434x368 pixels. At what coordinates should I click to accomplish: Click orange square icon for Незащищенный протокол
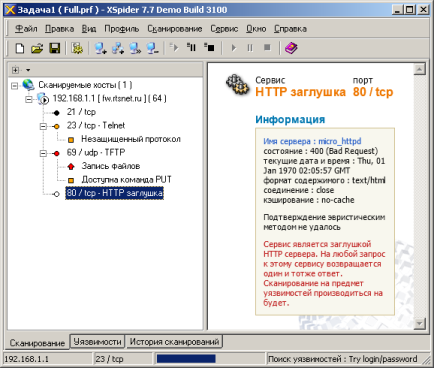[x=71, y=140]
